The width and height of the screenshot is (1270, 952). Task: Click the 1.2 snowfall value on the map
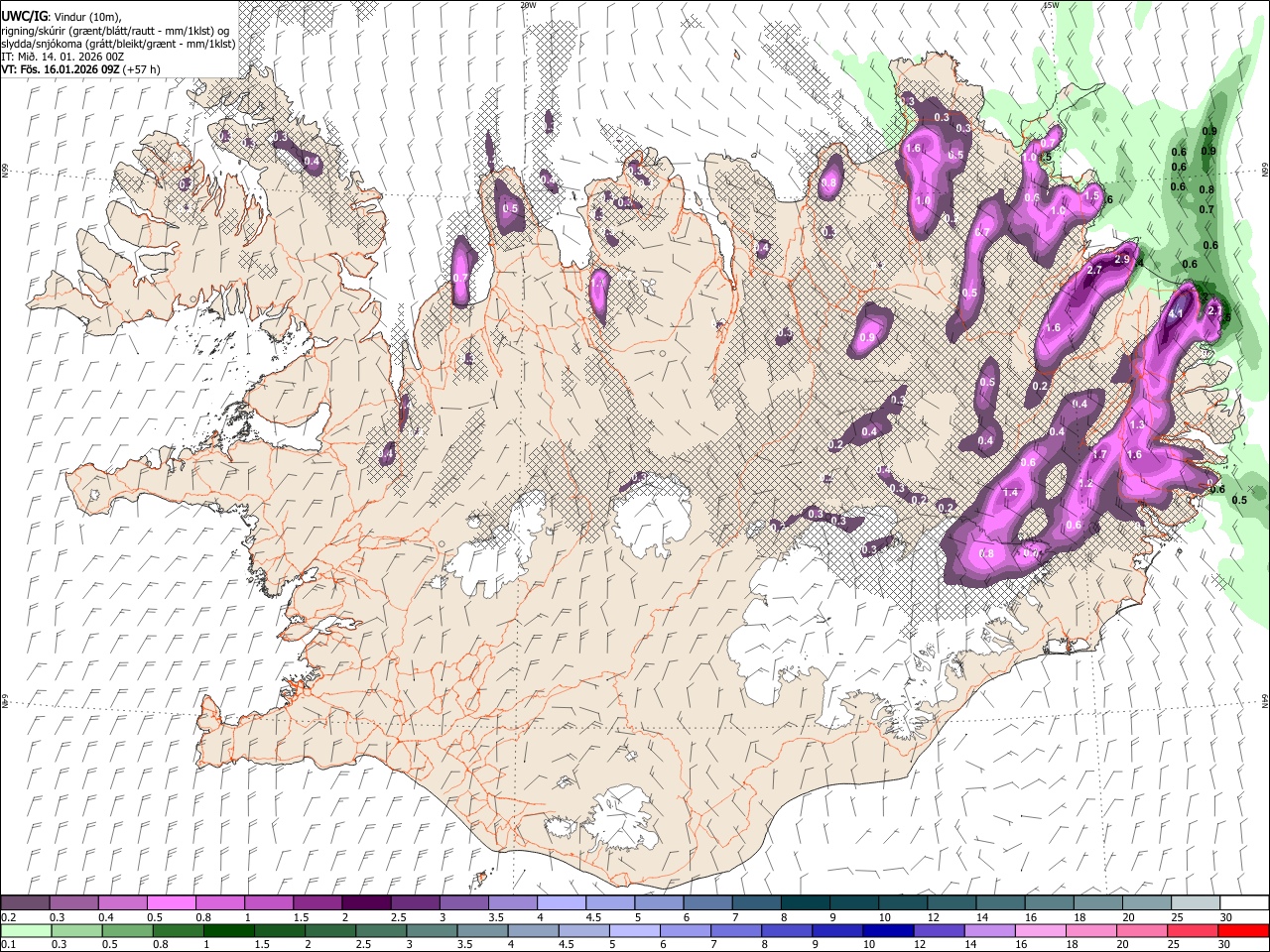tap(1085, 484)
